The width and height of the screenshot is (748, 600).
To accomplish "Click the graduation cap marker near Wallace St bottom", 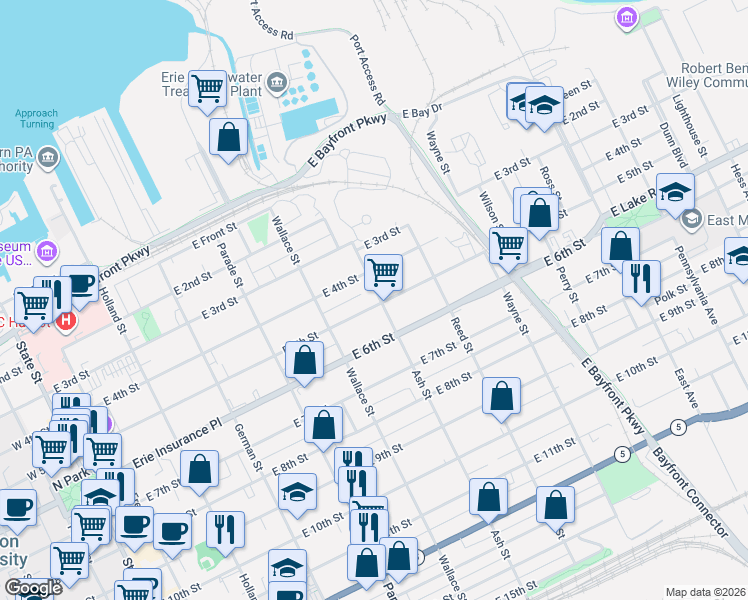I will [x=287, y=566].
